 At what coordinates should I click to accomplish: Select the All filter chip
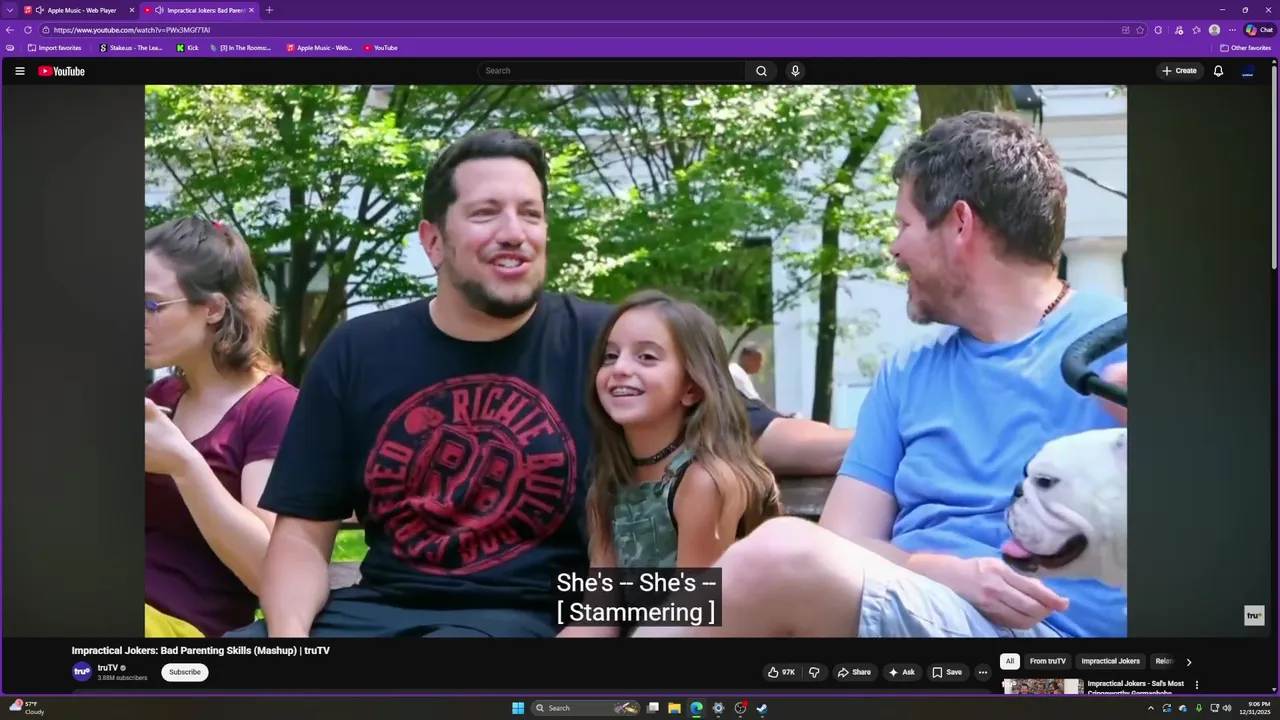point(1010,661)
